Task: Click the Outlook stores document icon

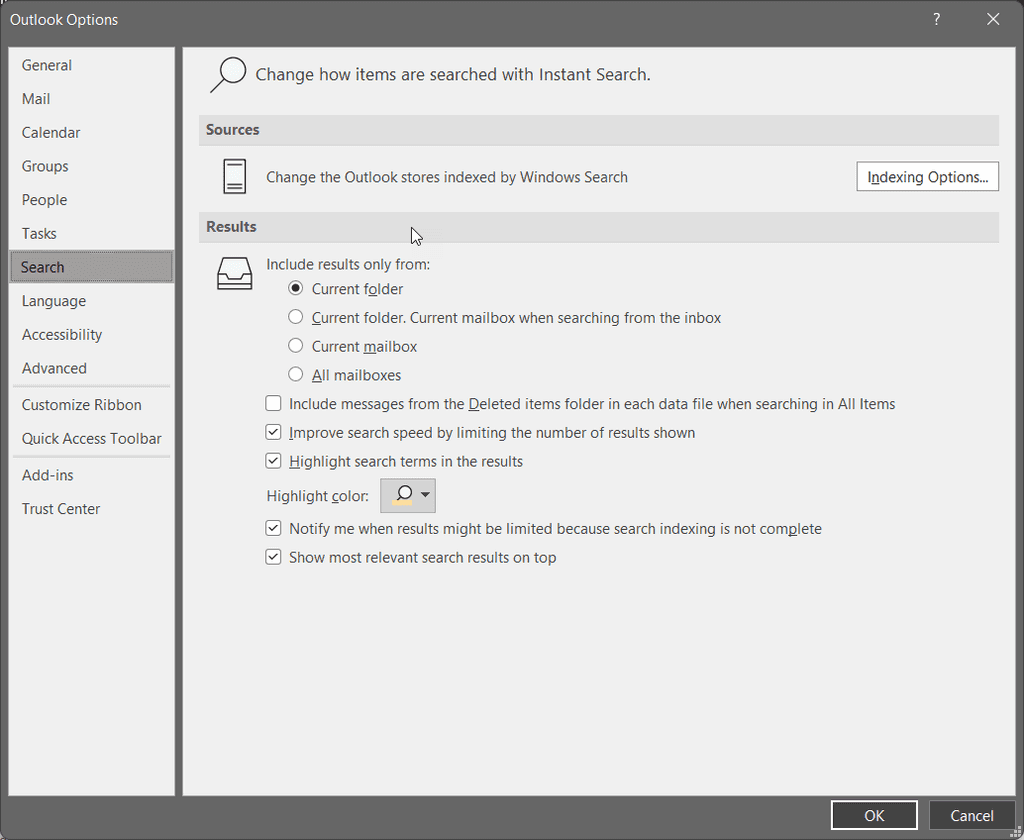Action: click(x=234, y=176)
